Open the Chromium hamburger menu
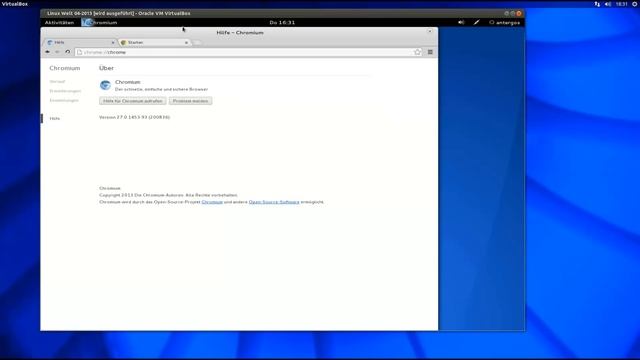640x360 pixels. 430,52
